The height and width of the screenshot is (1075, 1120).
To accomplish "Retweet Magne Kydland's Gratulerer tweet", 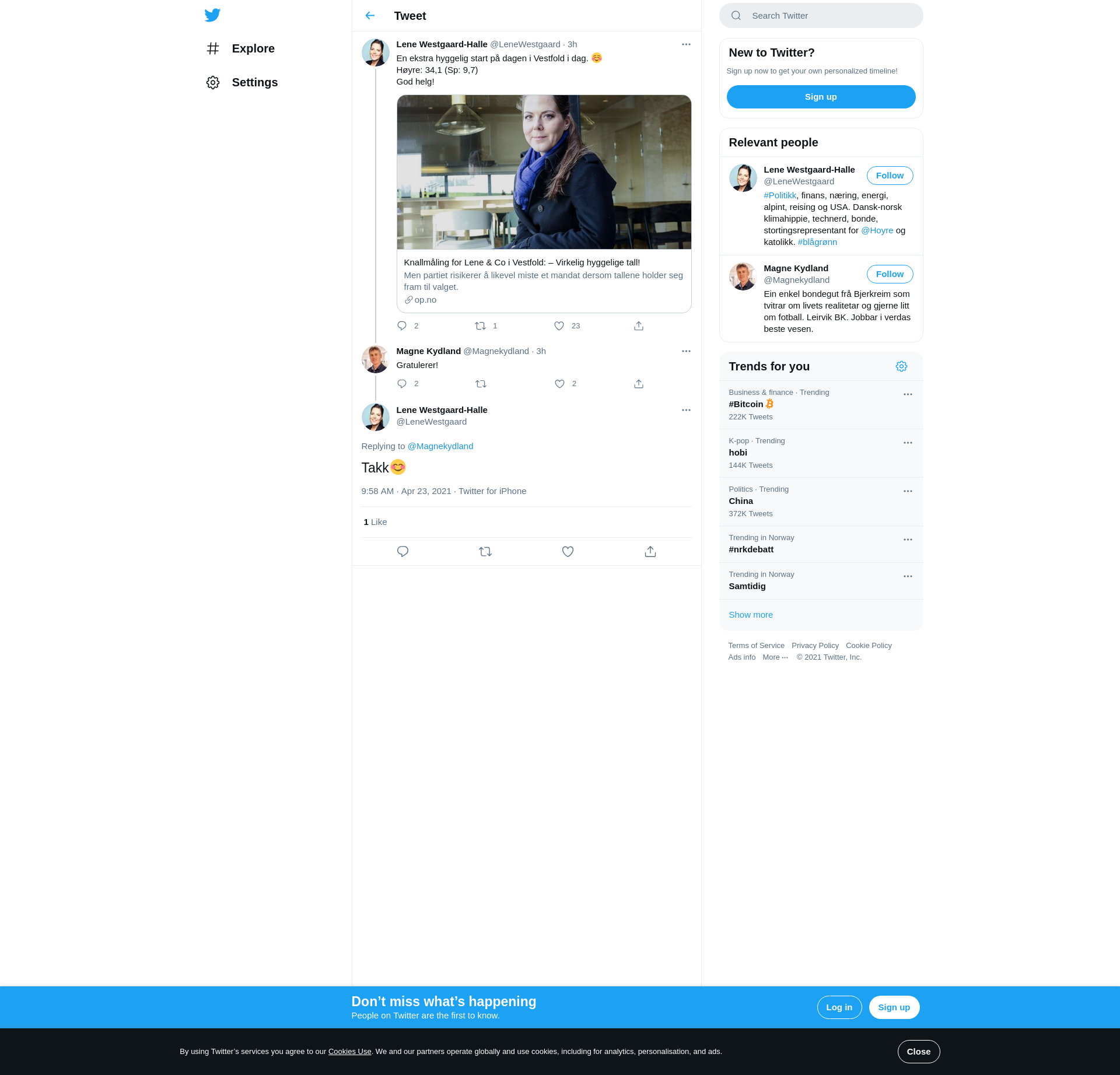I will pos(481,384).
